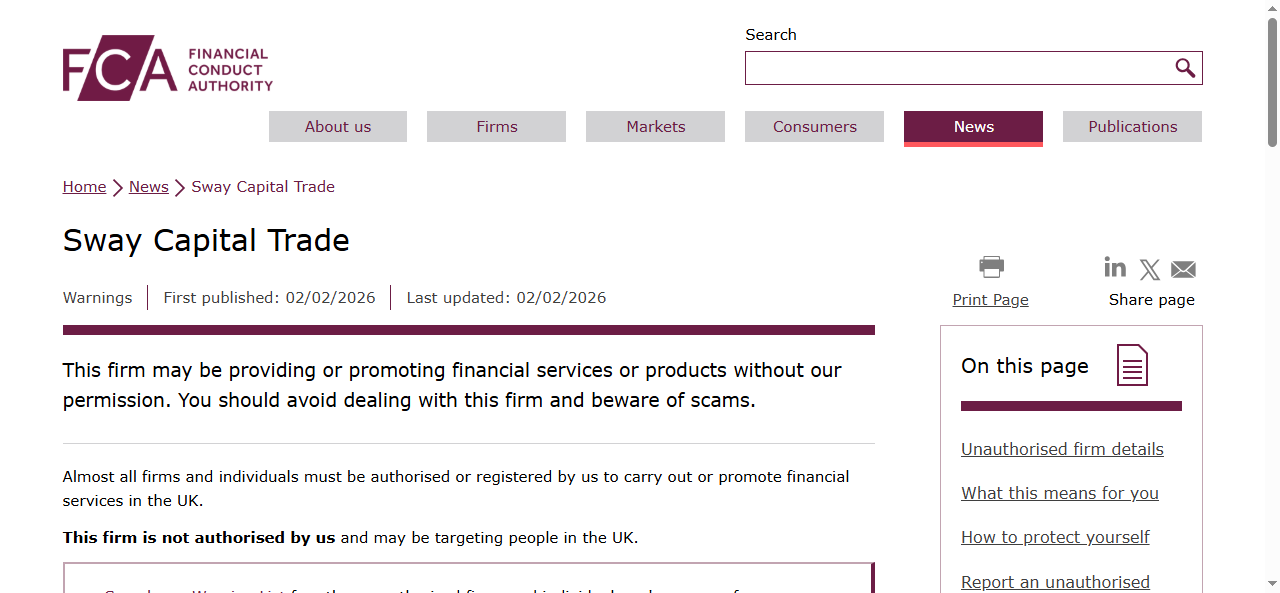The width and height of the screenshot is (1280, 593).
Task: Click the FCA logo
Action: [166, 67]
